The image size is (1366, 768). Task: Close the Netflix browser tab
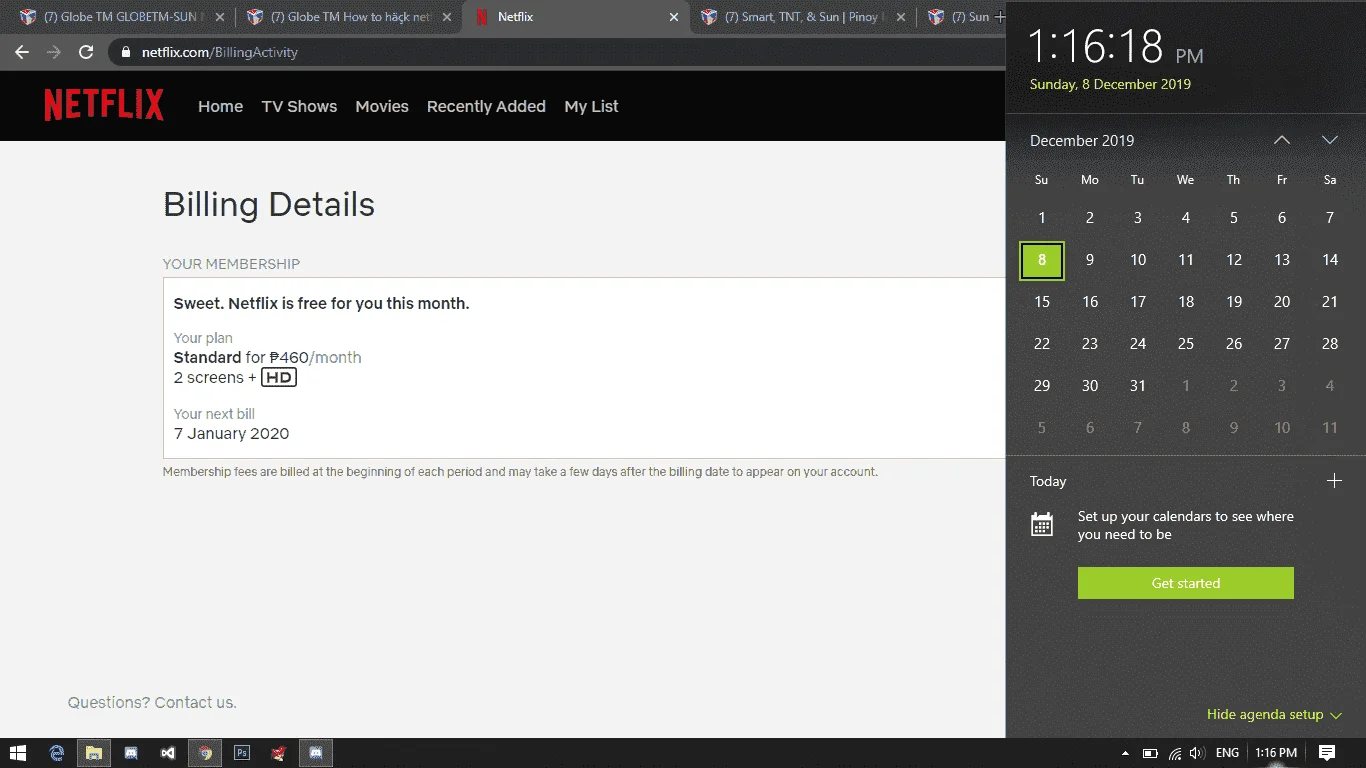[674, 17]
